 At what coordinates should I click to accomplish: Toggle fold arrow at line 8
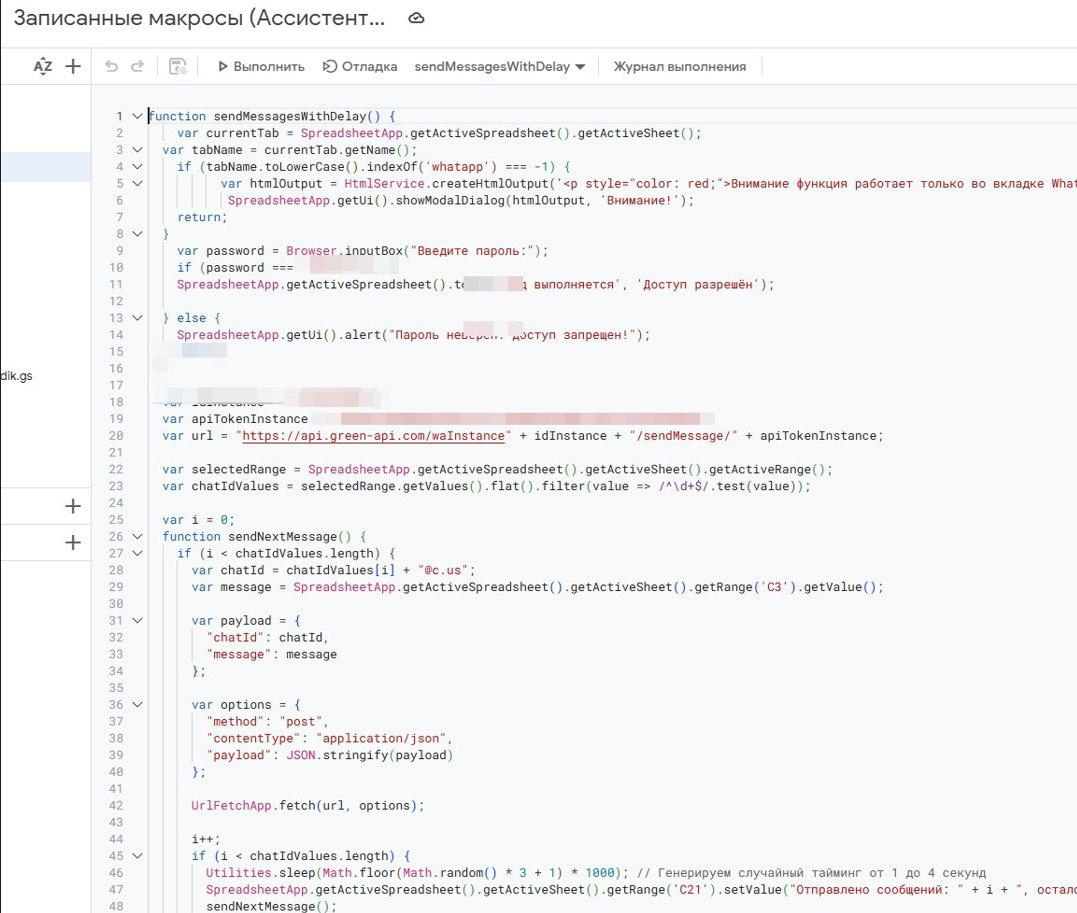click(x=137, y=234)
